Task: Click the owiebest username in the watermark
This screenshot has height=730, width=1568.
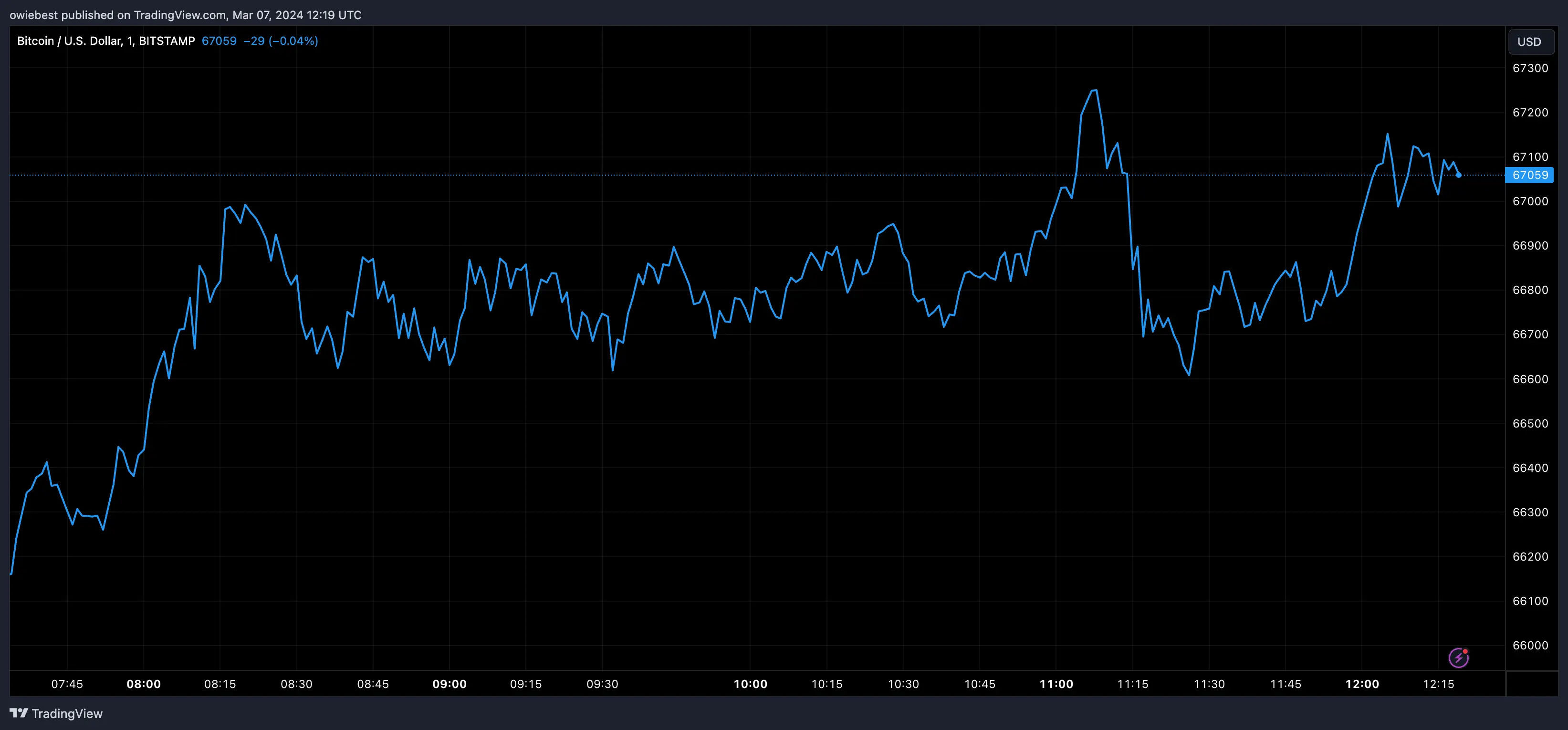Action: coord(34,15)
